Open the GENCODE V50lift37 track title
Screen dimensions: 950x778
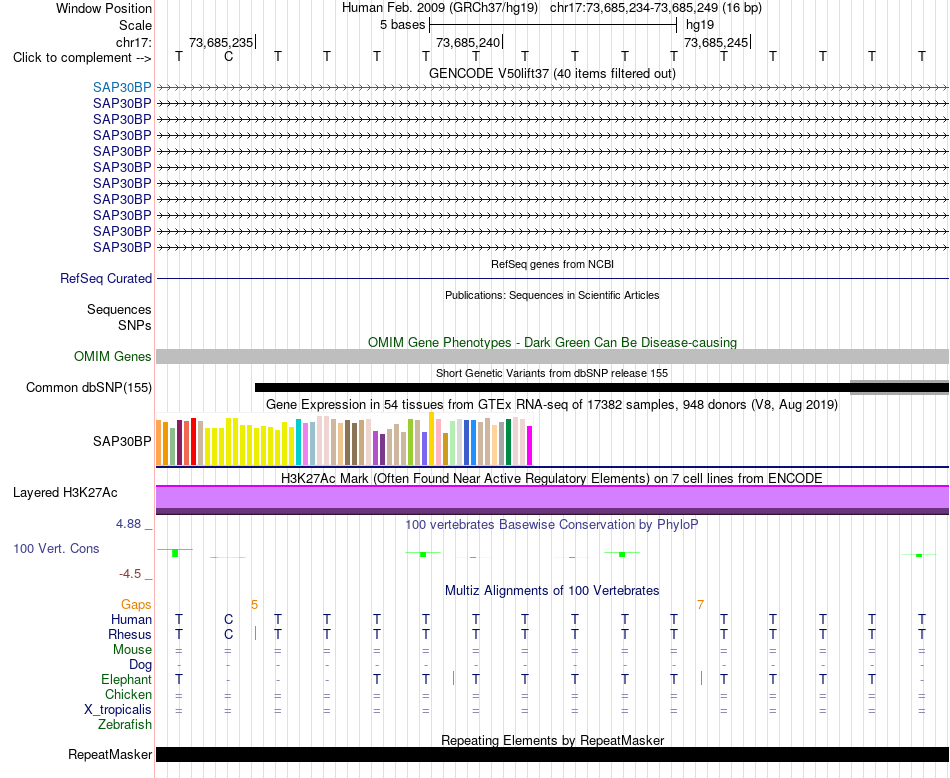552,73
